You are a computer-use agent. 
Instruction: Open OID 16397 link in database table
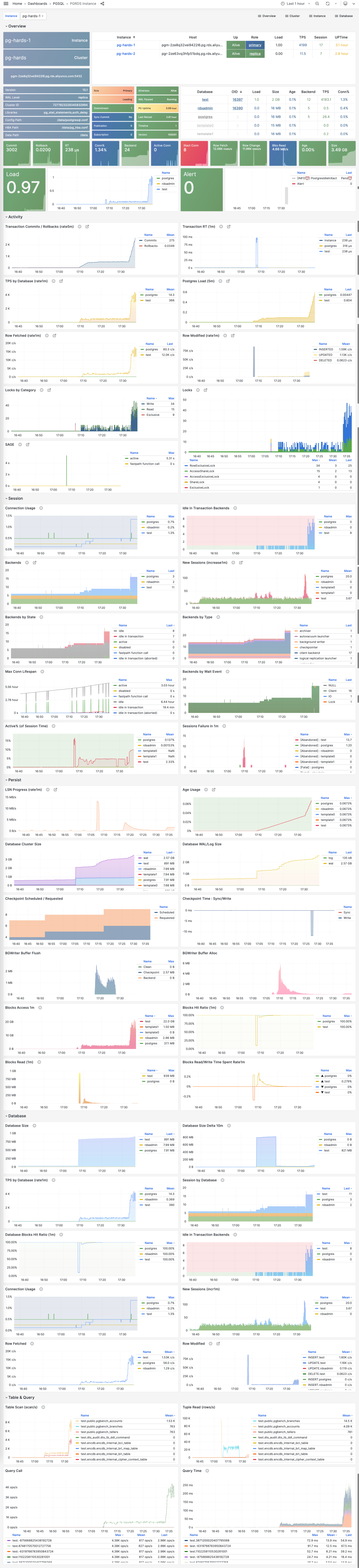coord(237,100)
